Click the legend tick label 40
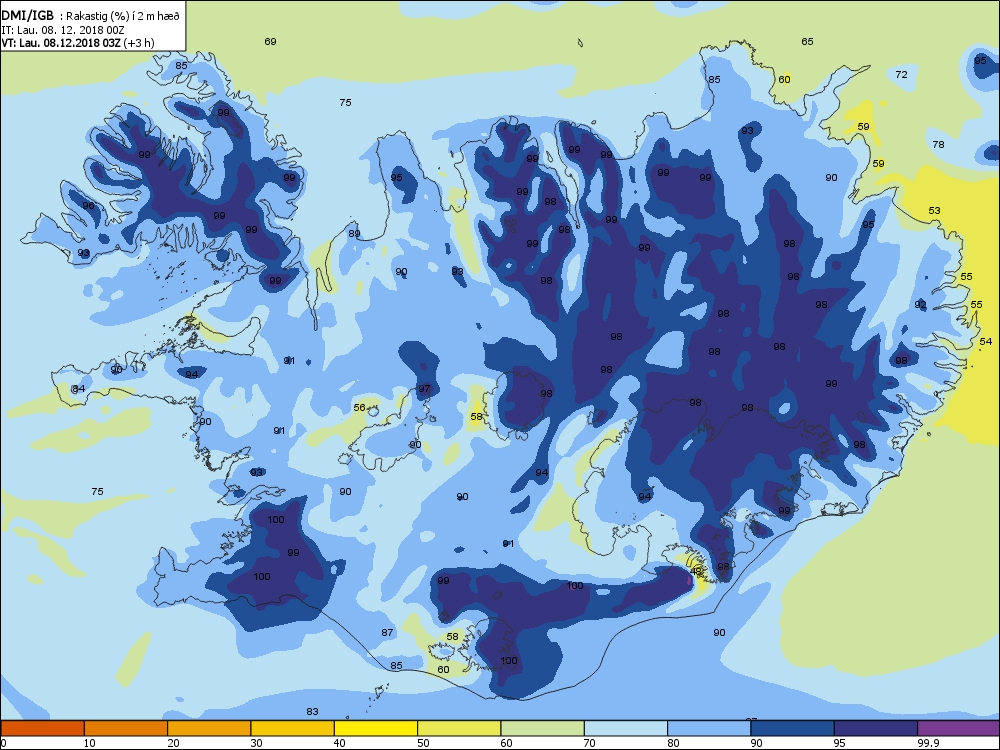This screenshot has height=750, width=1000. click(340, 743)
